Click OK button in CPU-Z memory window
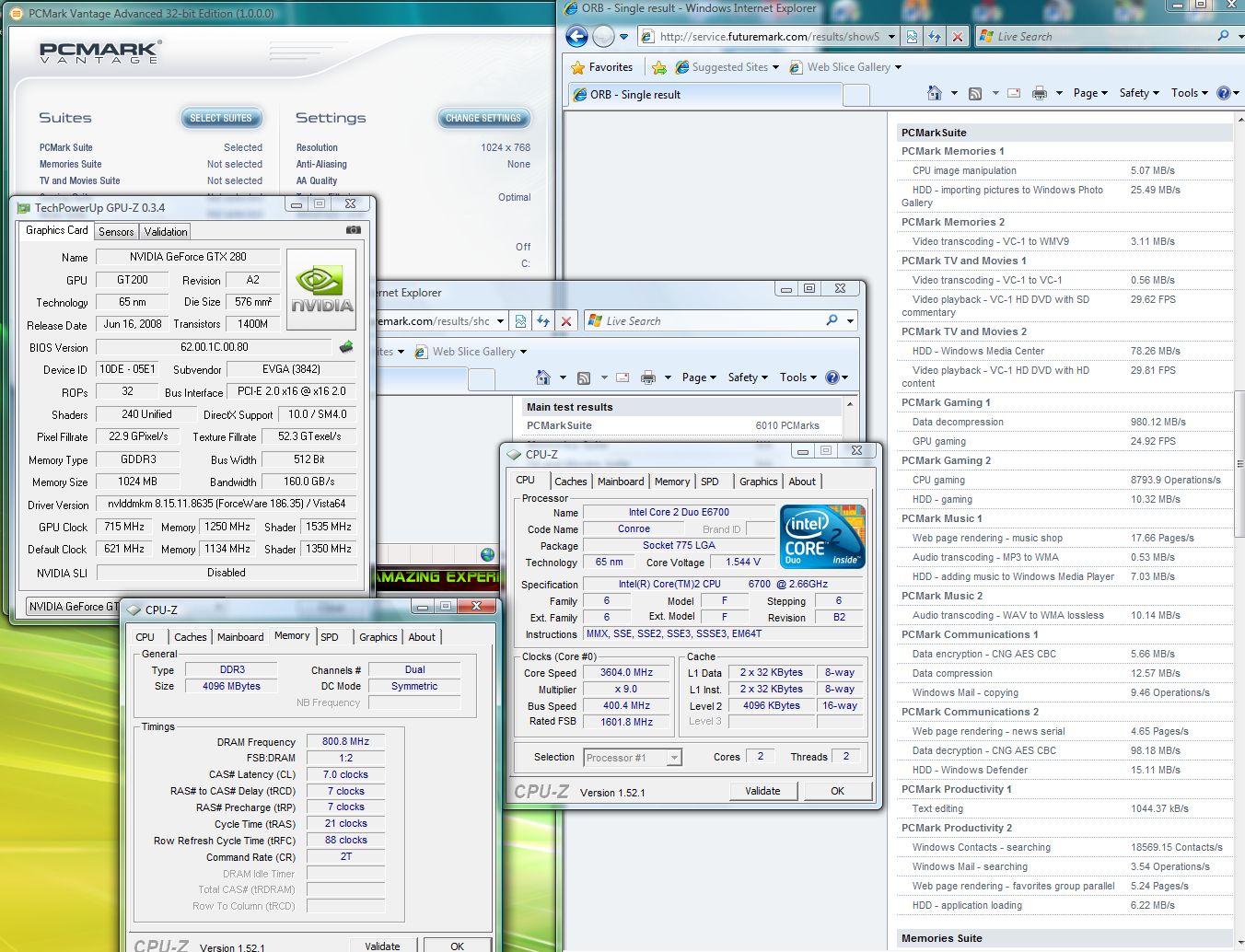 (x=457, y=946)
